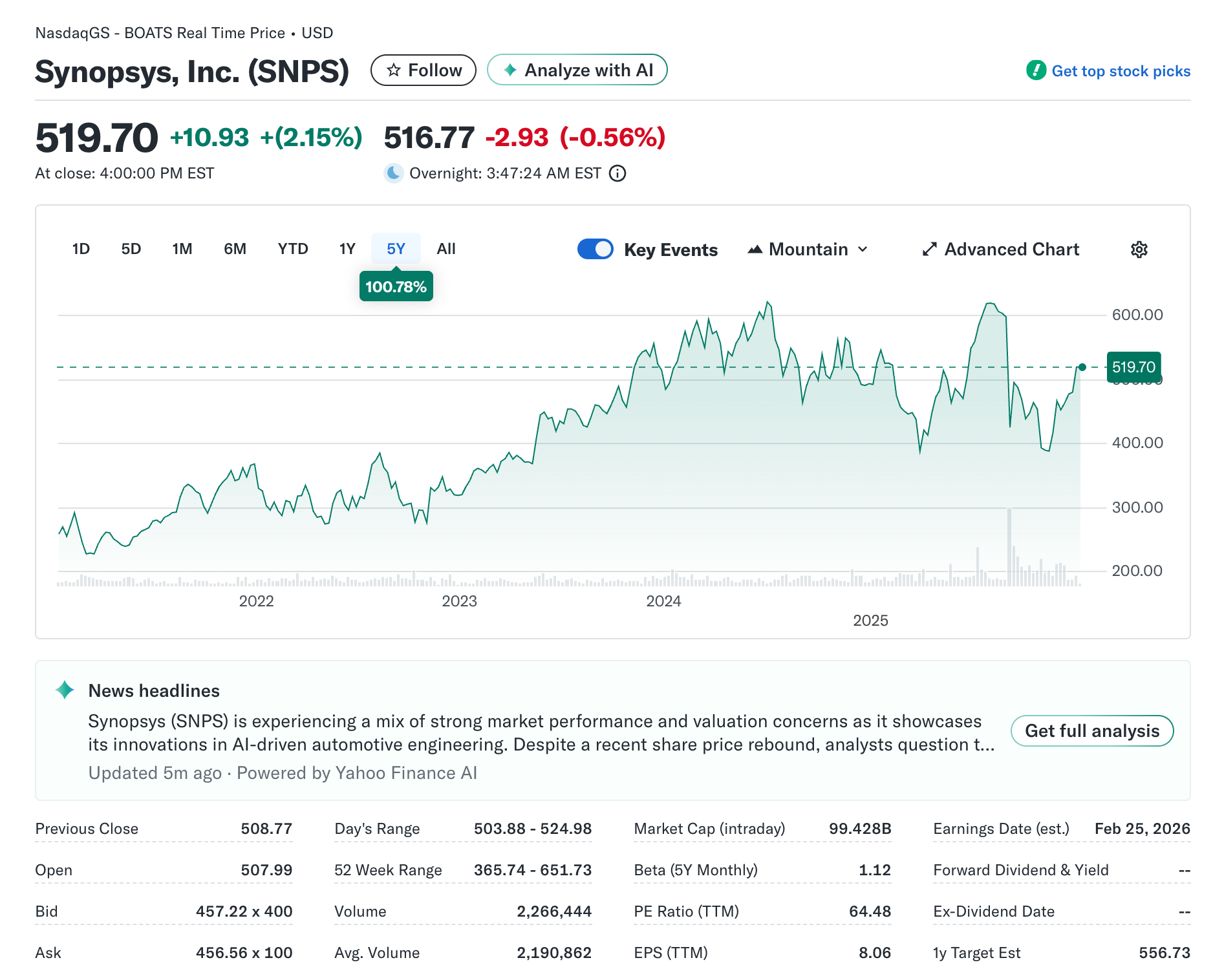Click the chart endpoint price marker dot

coord(1082,367)
